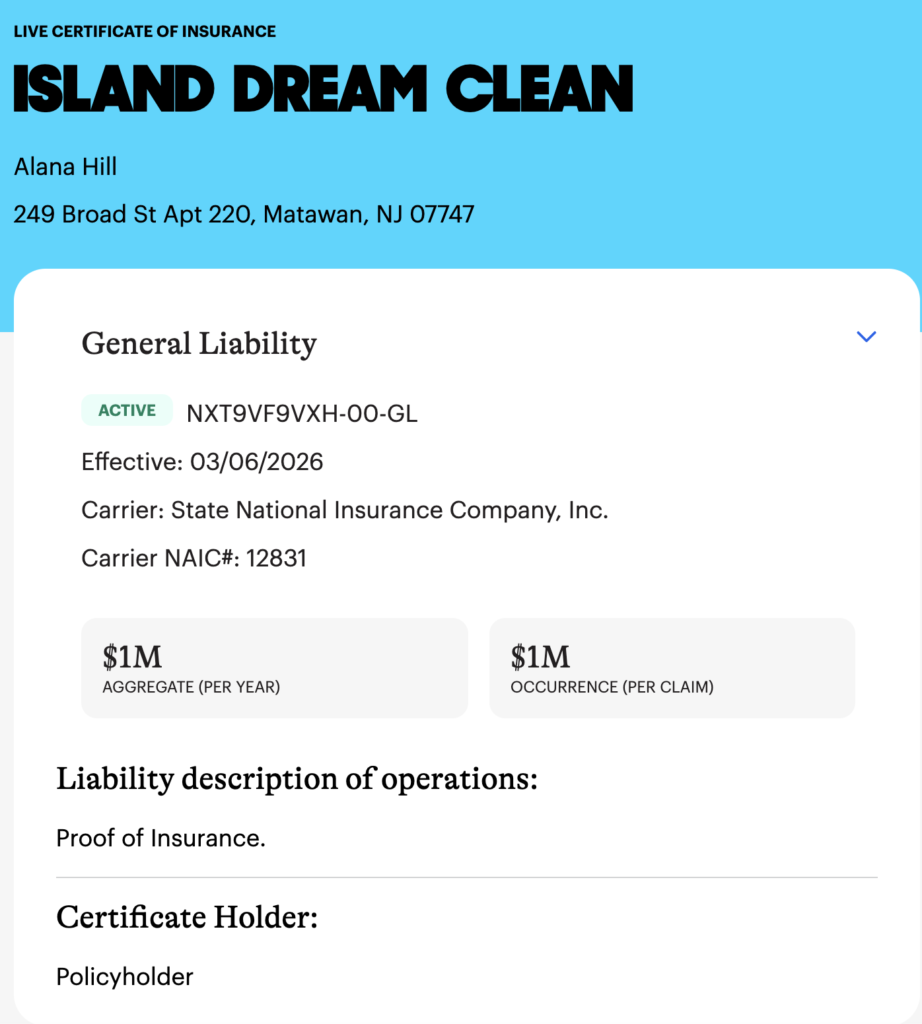Click the LIVE CERTIFICATE OF INSURANCE label
Viewport: 922px width, 1024px height.
tap(145, 31)
